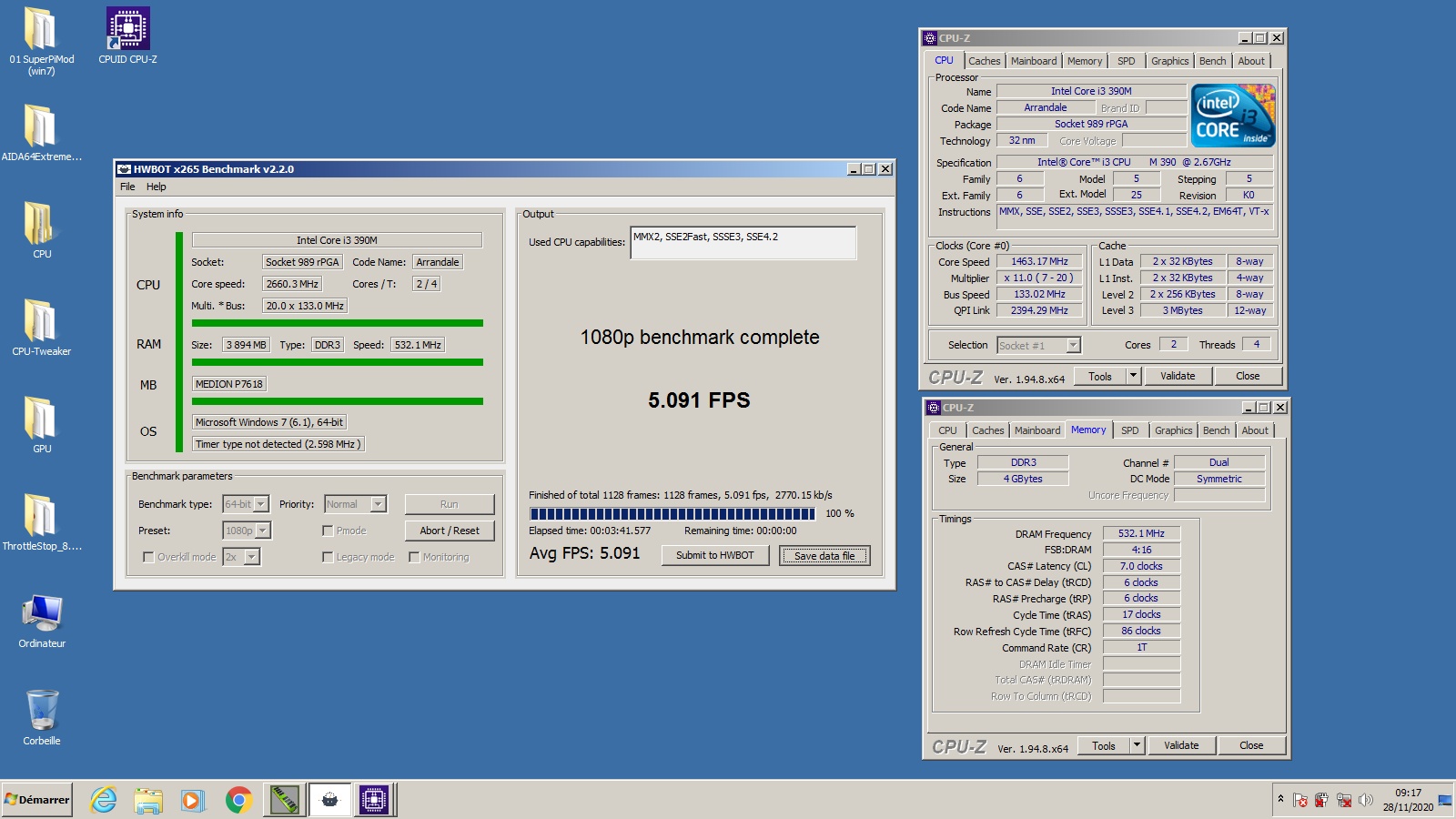Launch Google Chrome from the taskbar

[238, 800]
